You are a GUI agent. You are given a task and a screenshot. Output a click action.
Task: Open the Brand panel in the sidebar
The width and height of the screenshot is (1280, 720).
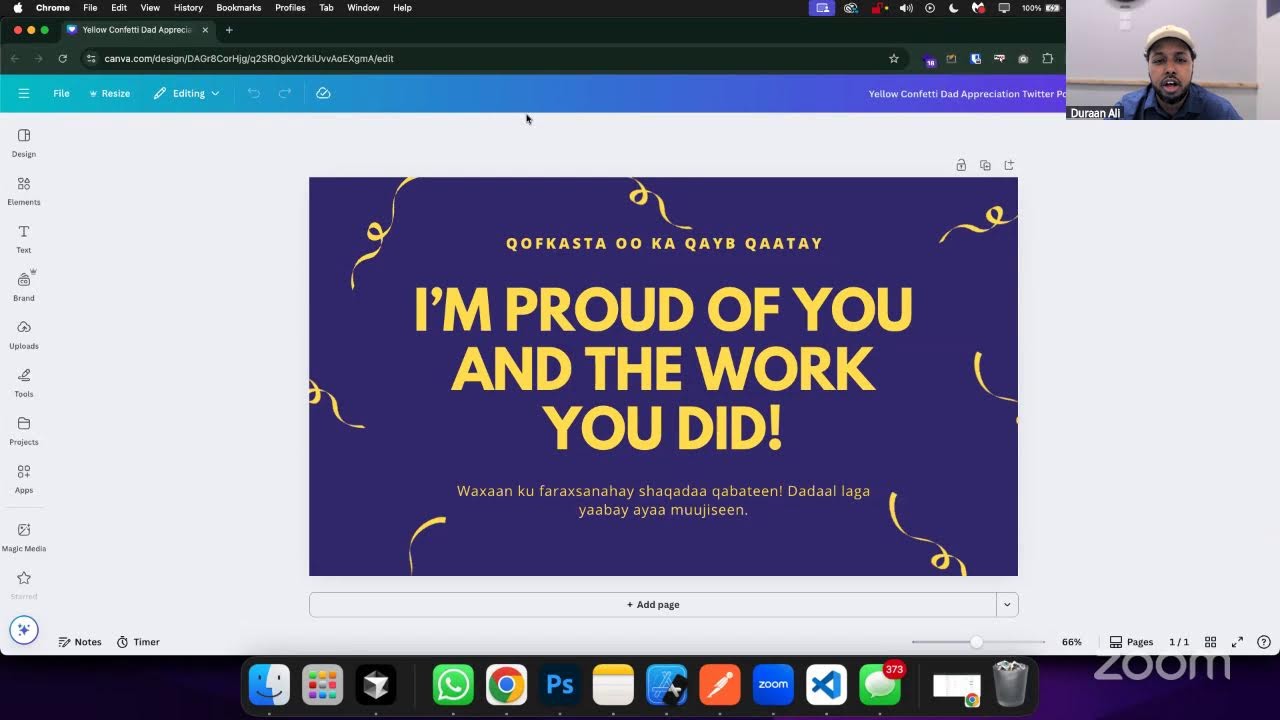coord(24,286)
